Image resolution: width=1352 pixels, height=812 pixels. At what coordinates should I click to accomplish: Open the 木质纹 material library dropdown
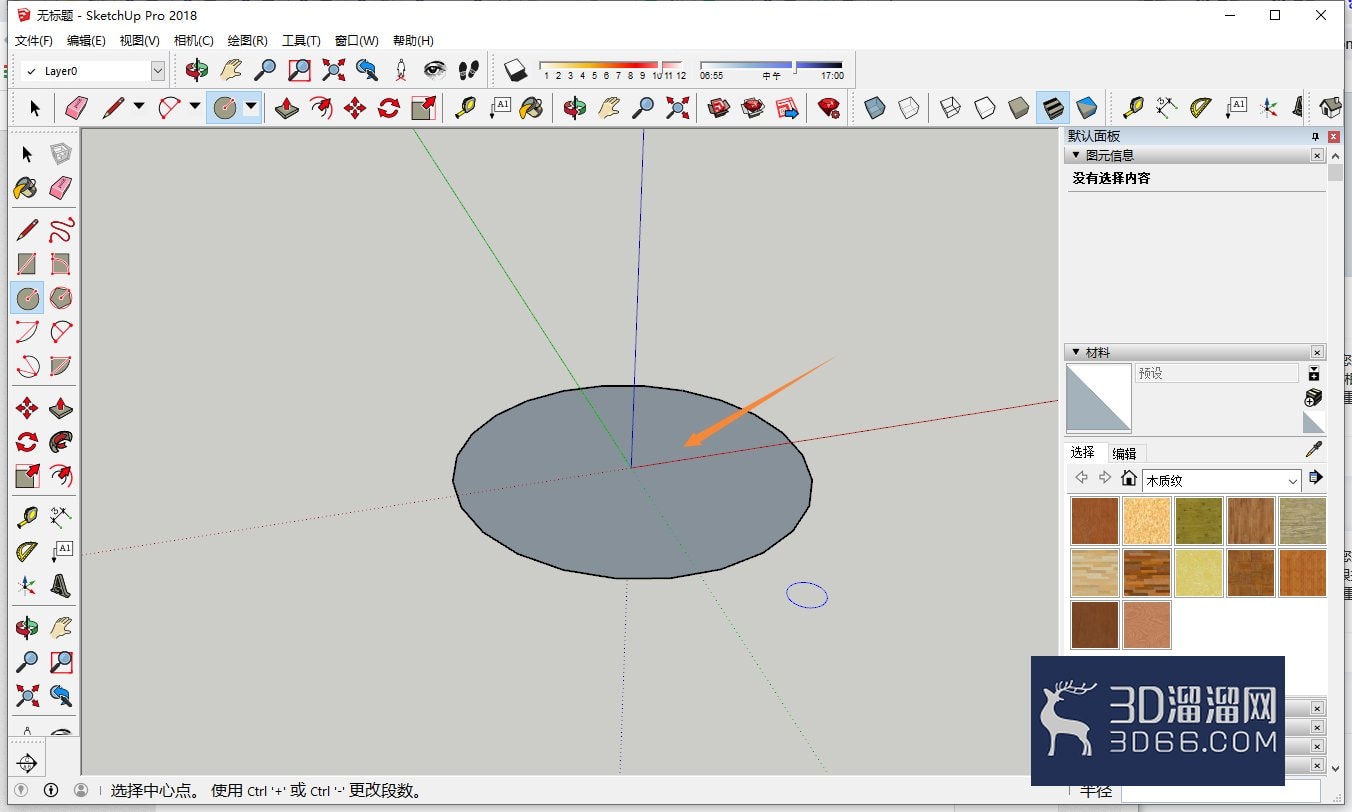[1221, 480]
